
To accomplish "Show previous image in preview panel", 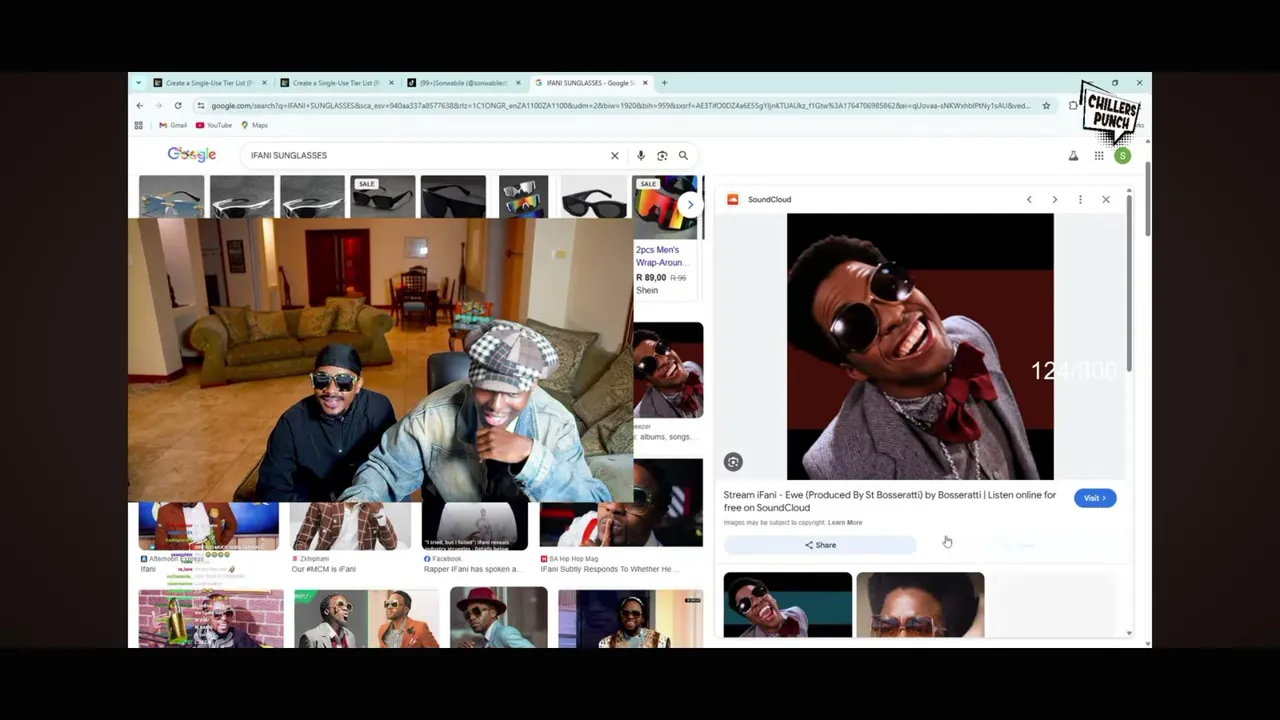I will coord(1029,200).
